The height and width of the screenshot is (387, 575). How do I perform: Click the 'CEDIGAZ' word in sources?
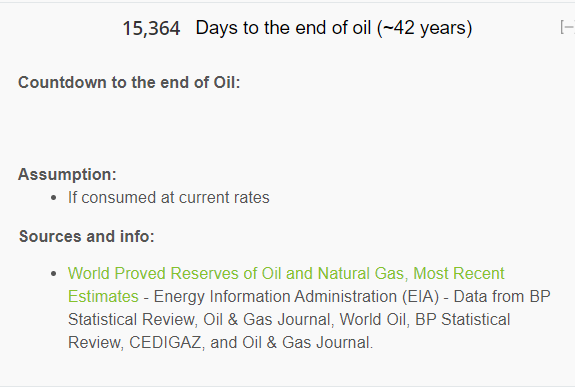(x=165, y=343)
